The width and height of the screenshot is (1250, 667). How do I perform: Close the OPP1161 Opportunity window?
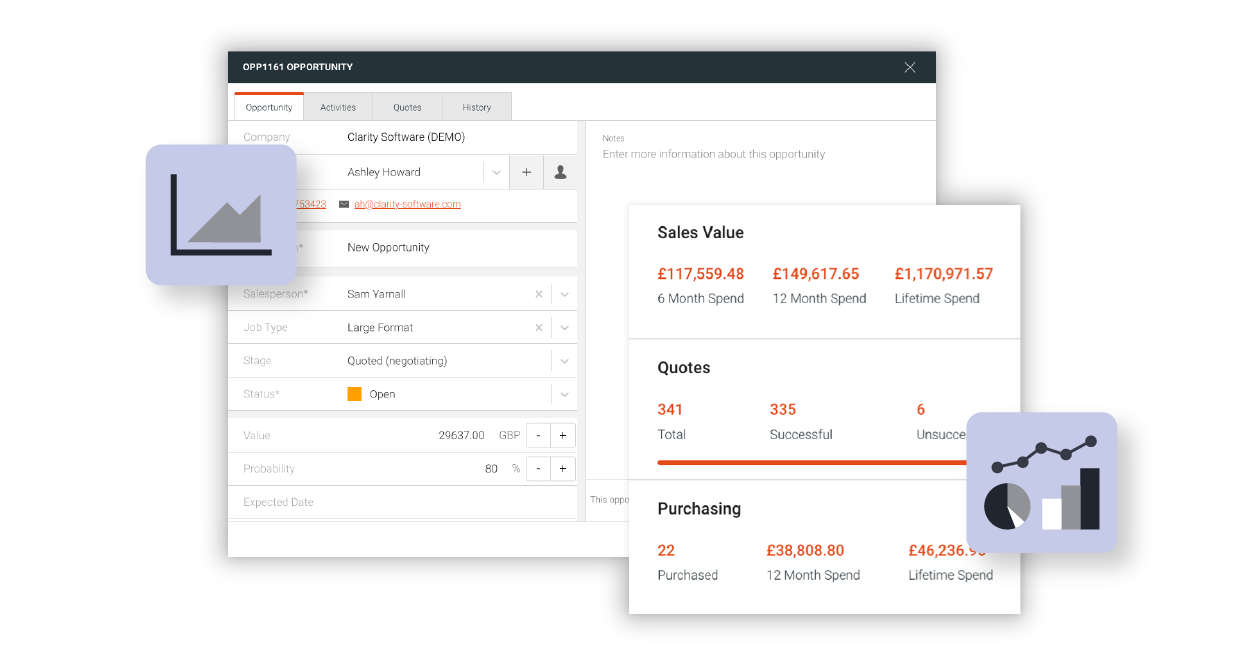coord(909,67)
